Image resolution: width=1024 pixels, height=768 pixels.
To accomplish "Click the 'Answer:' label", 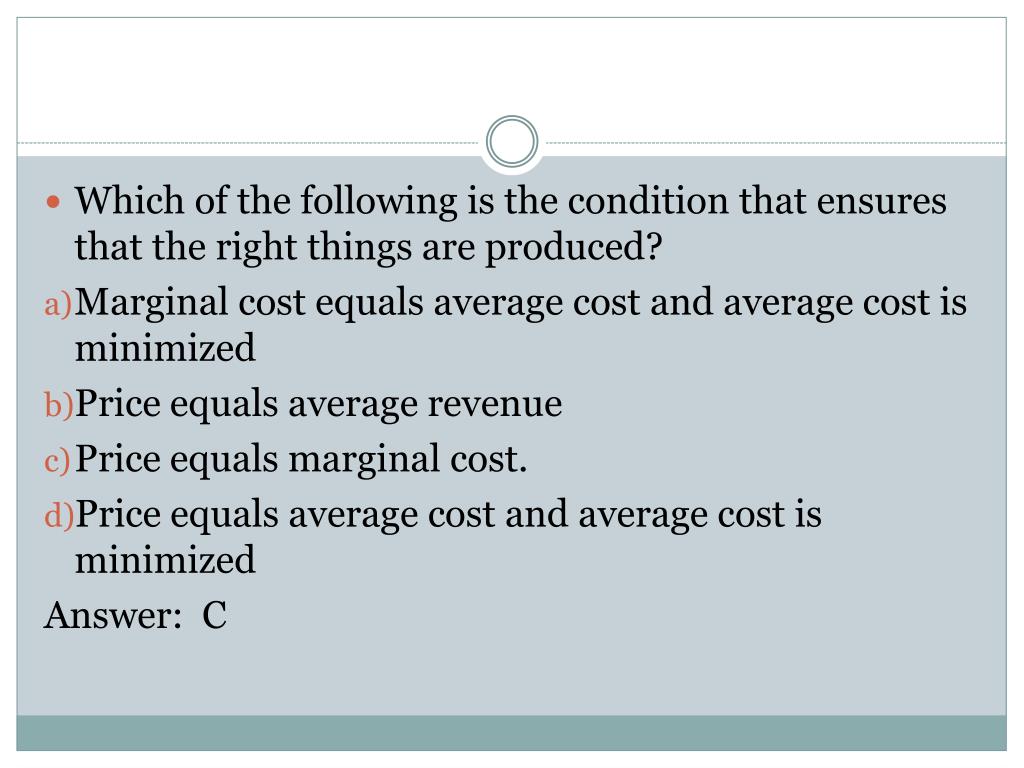I will [112, 615].
